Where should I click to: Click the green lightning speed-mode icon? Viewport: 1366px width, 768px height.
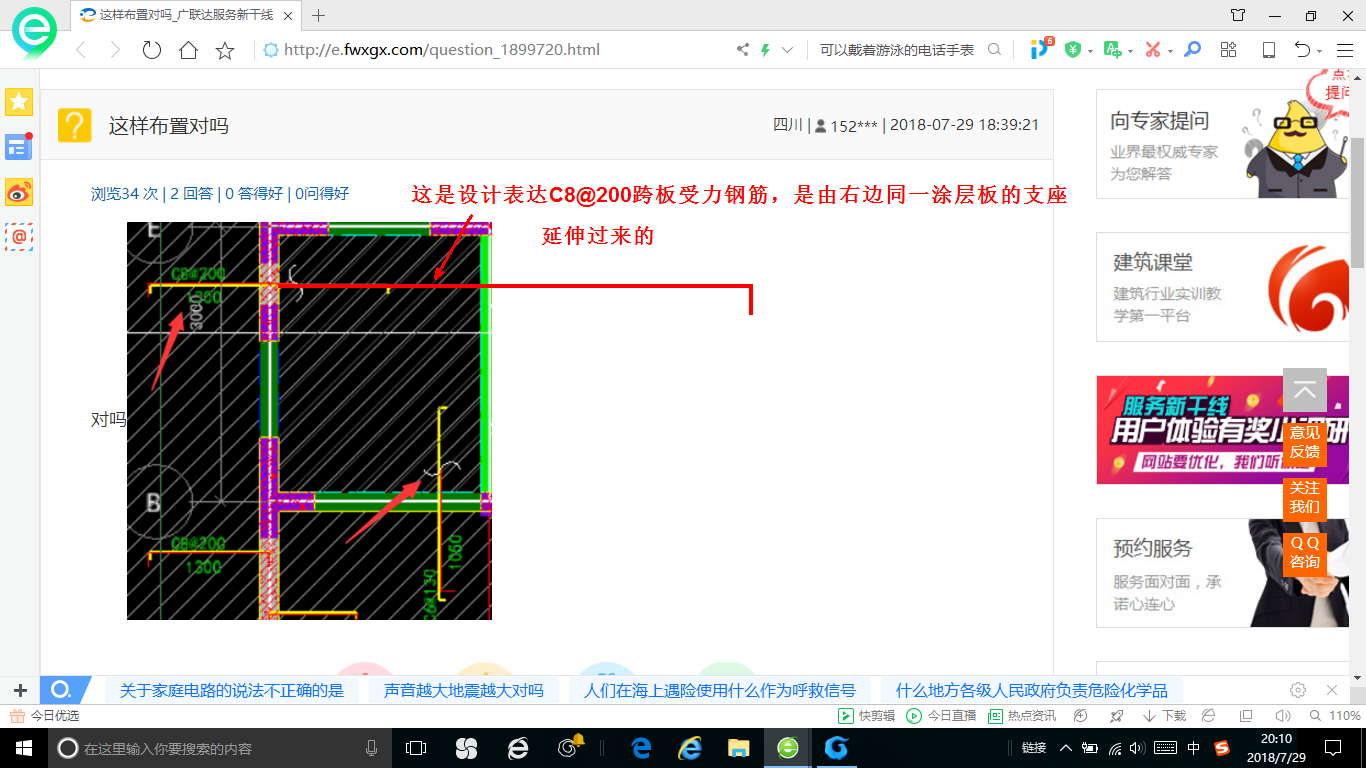(766, 49)
